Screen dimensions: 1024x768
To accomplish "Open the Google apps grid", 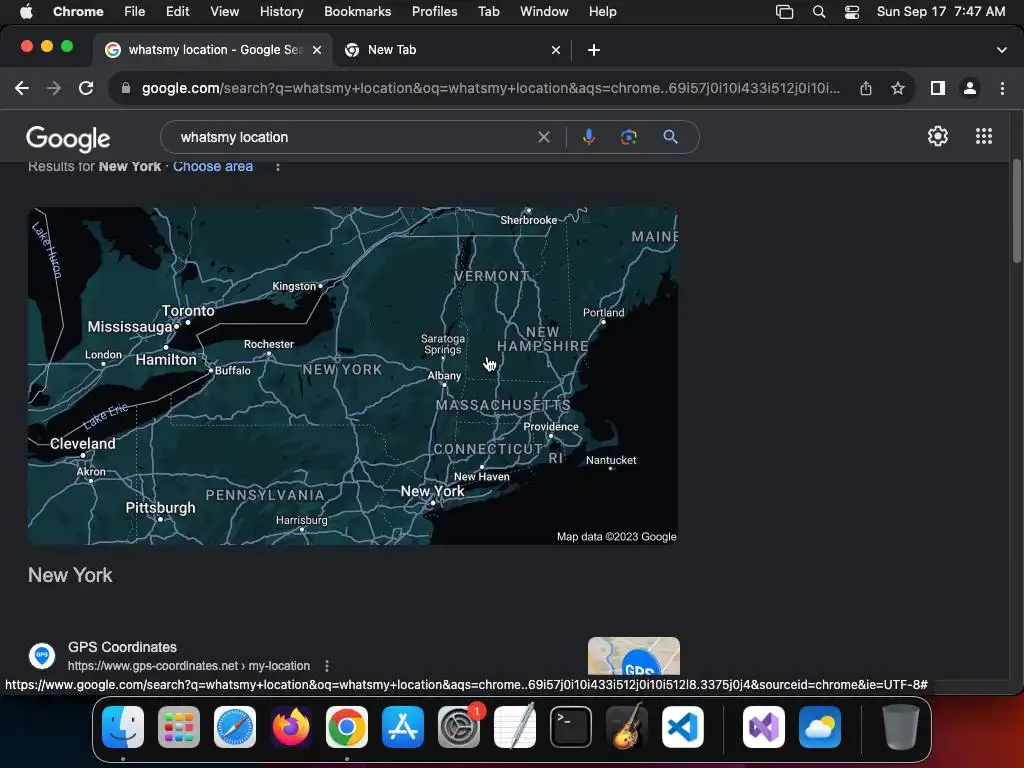I will click(x=984, y=136).
